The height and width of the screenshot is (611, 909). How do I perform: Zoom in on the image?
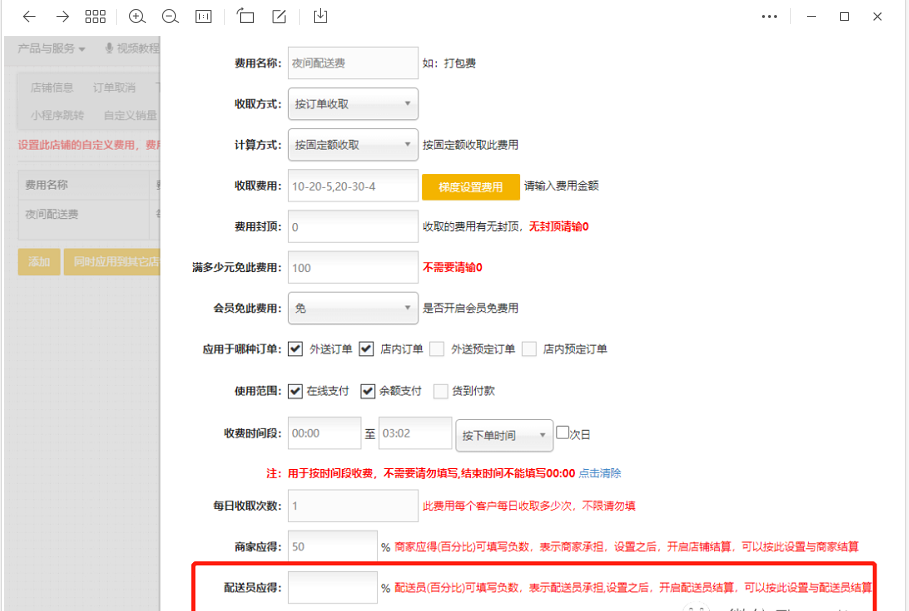tap(138, 17)
